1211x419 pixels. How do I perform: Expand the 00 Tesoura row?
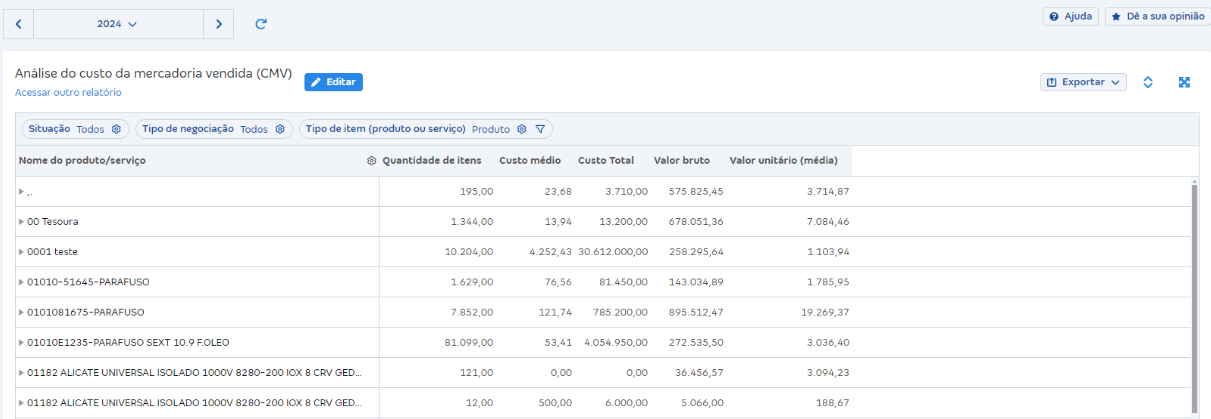[22, 222]
